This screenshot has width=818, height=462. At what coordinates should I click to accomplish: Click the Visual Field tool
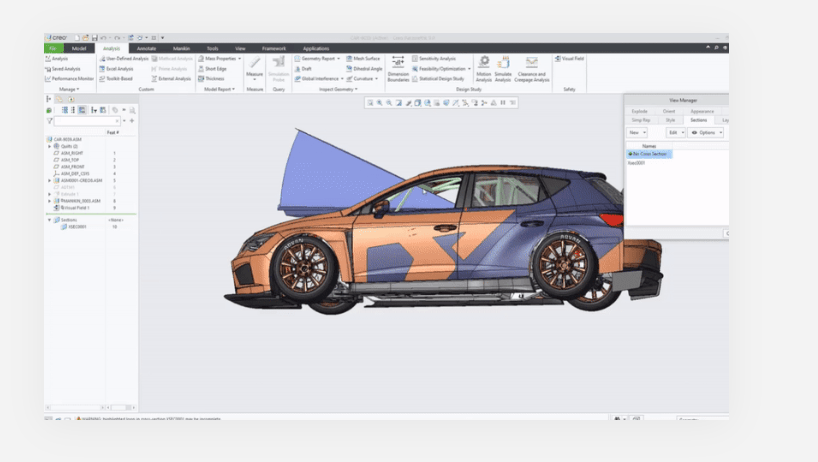(x=569, y=58)
